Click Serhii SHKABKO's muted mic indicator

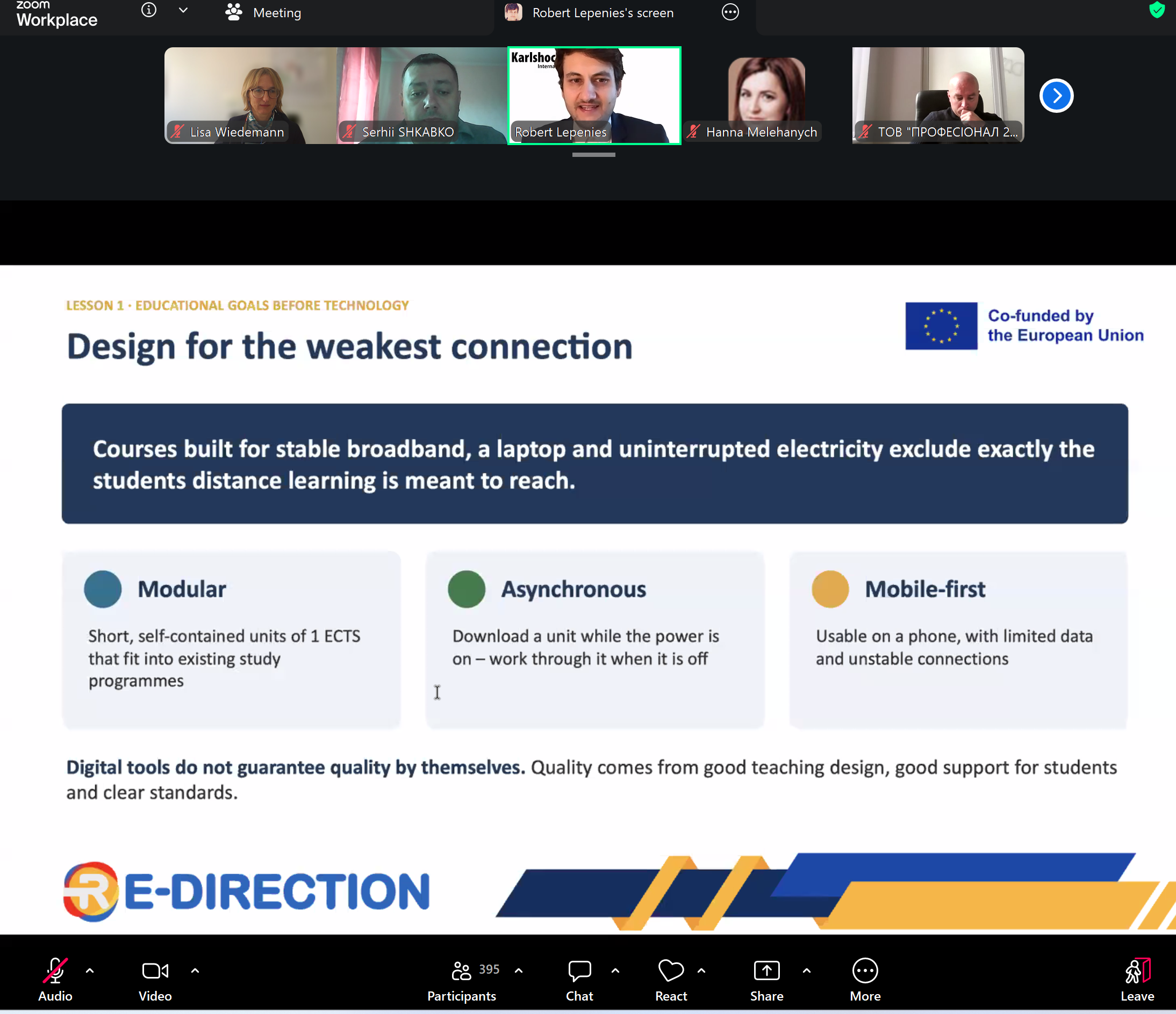click(x=349, y=132)
